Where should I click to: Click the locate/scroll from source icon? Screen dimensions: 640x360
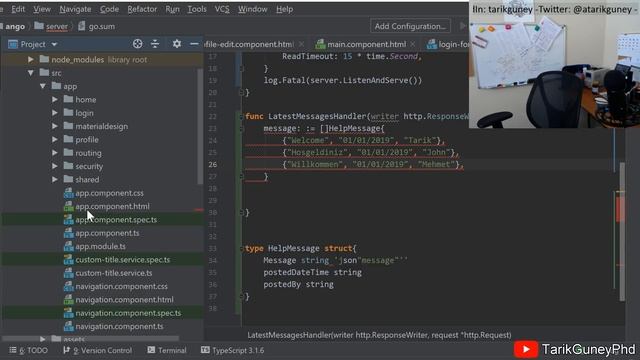[138, 44]
